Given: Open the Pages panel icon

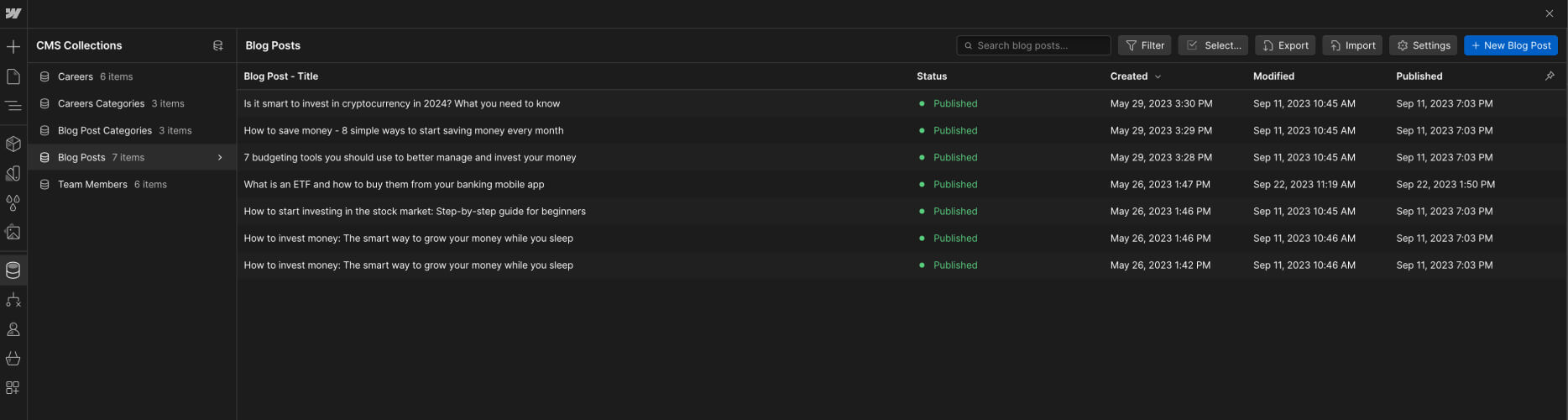Looking at the screenshot, I should [x=13, y=76].
